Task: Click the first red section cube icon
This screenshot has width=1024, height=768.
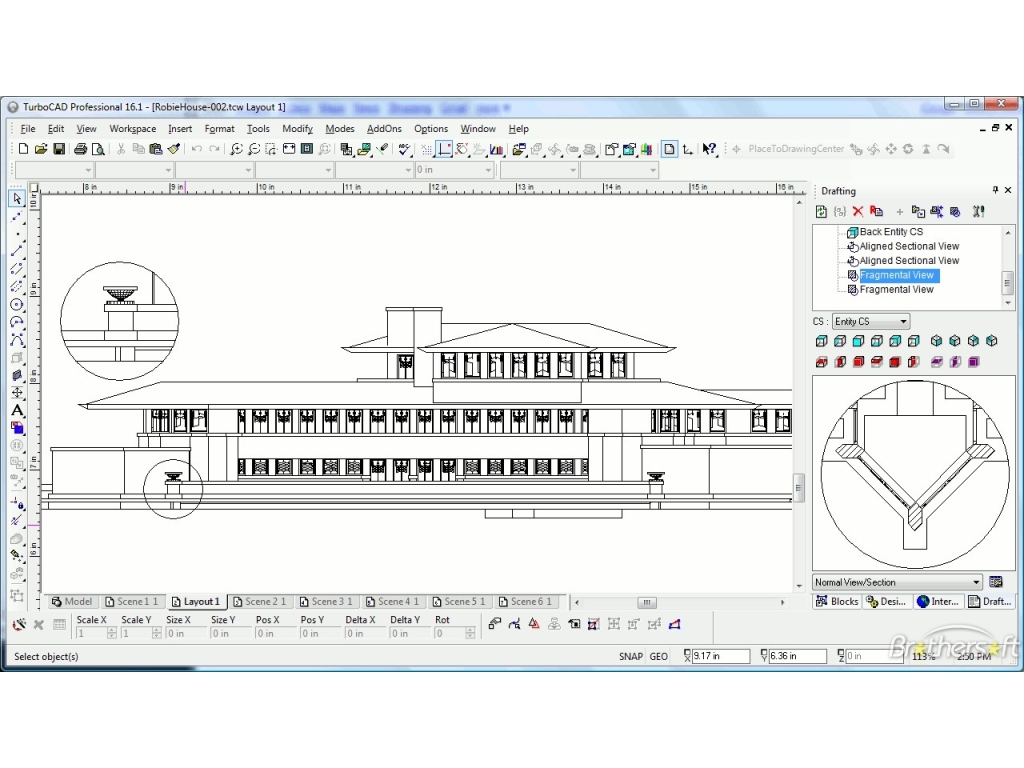Action: (822, 362)
